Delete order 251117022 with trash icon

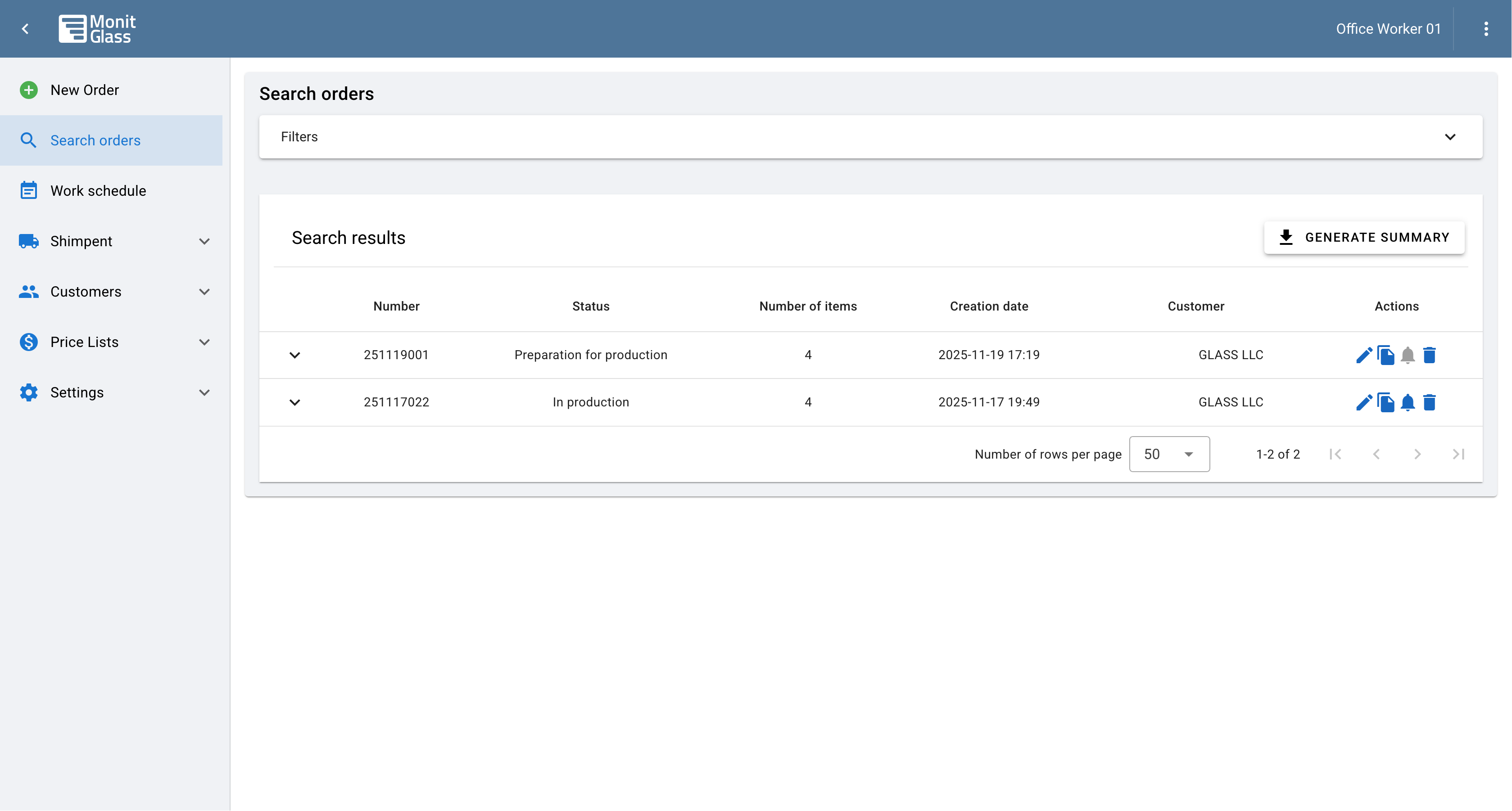pos(1429,402)
